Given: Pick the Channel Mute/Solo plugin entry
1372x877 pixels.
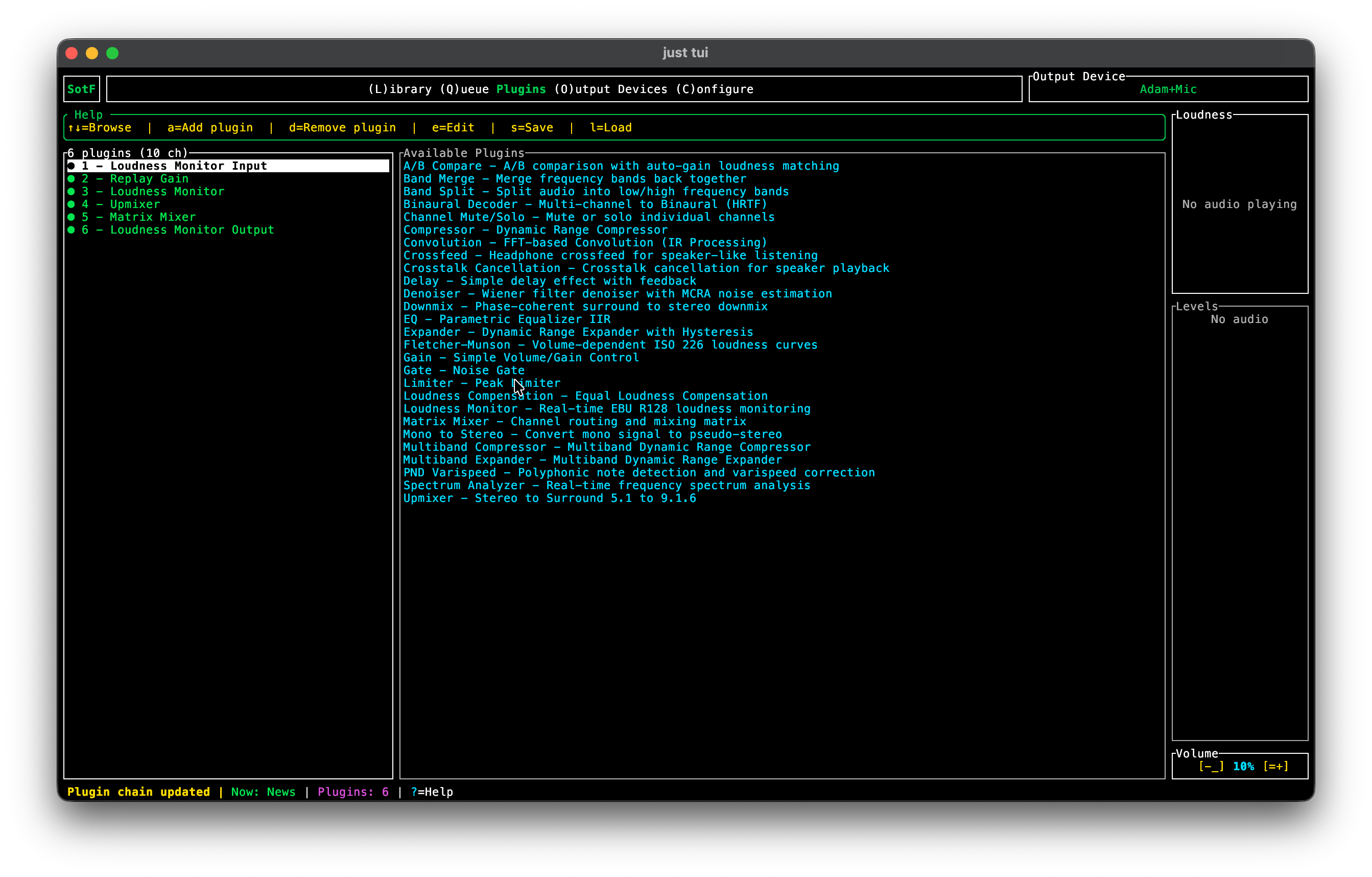Looking at the screenshot, I should click(589, 217).
